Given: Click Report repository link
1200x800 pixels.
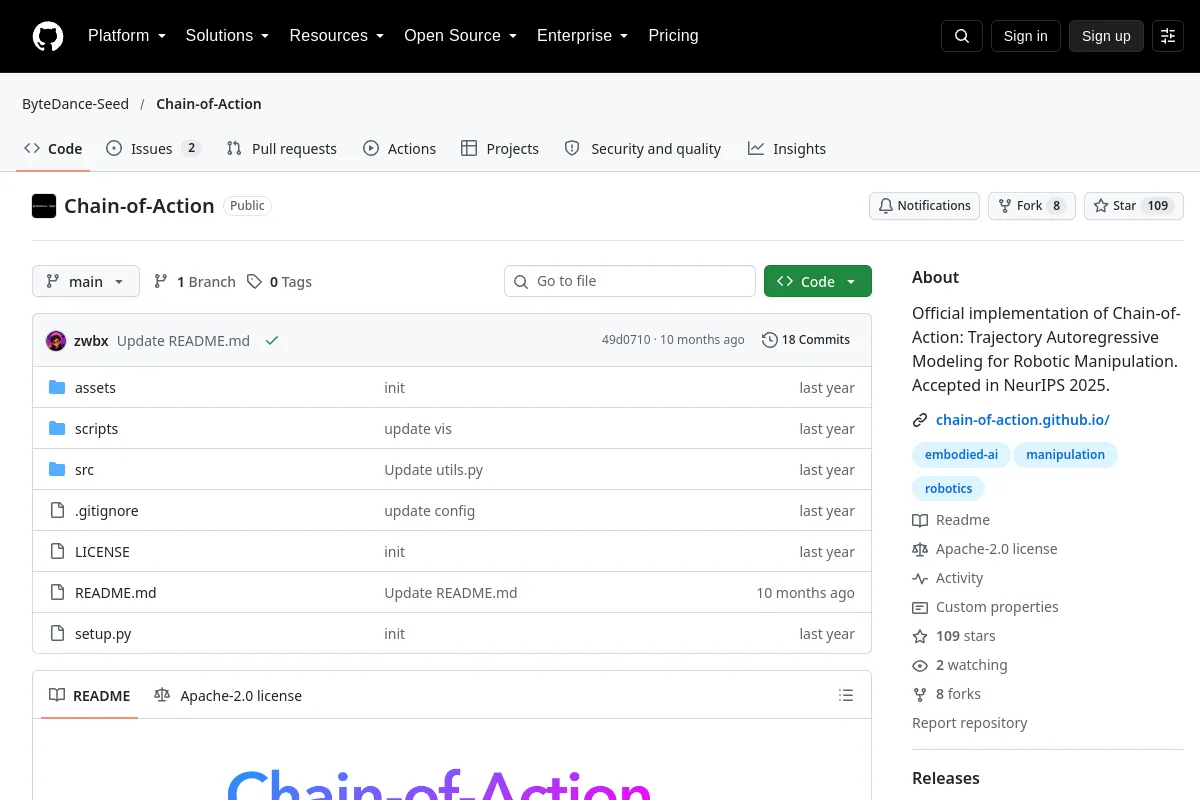Looking at the screenshot, I should pyautogui.click(x=970, y=723).
